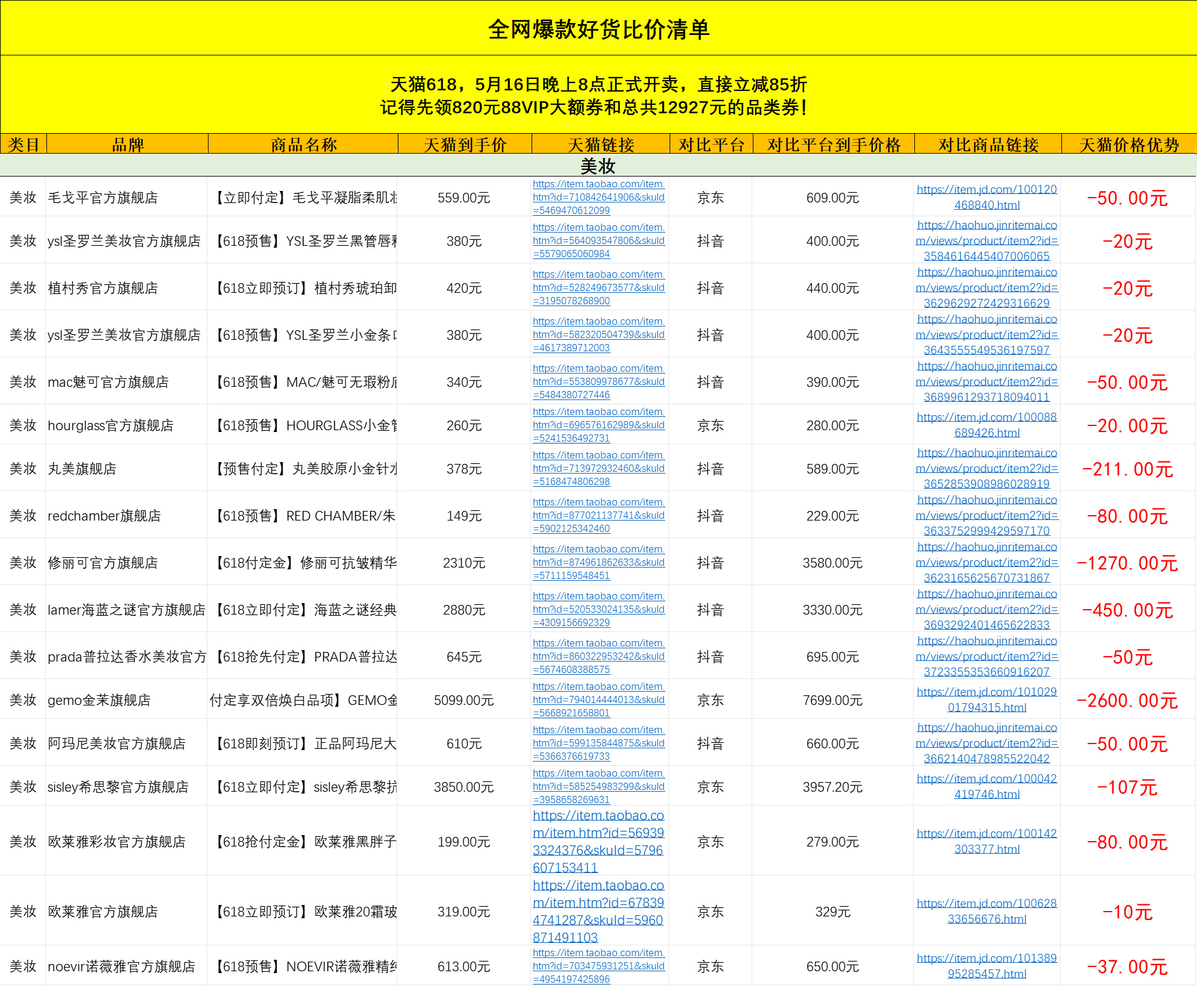The width and height of the screenshot is (1197, 1008).
Task: Open Douyin link ending 3662140478985522042
Action: [987, 743]
